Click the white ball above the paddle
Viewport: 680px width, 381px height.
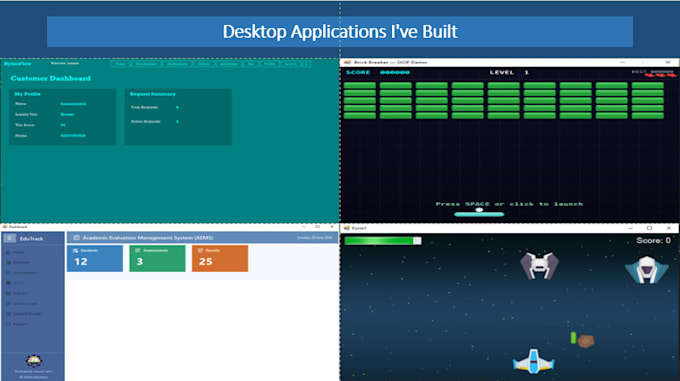(479, 210)
